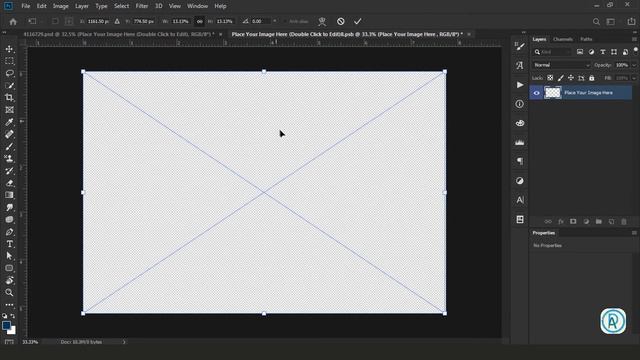Open the Properties panel options menu
This screenshot has width=640, height=360.
click(x=634, y=233)
